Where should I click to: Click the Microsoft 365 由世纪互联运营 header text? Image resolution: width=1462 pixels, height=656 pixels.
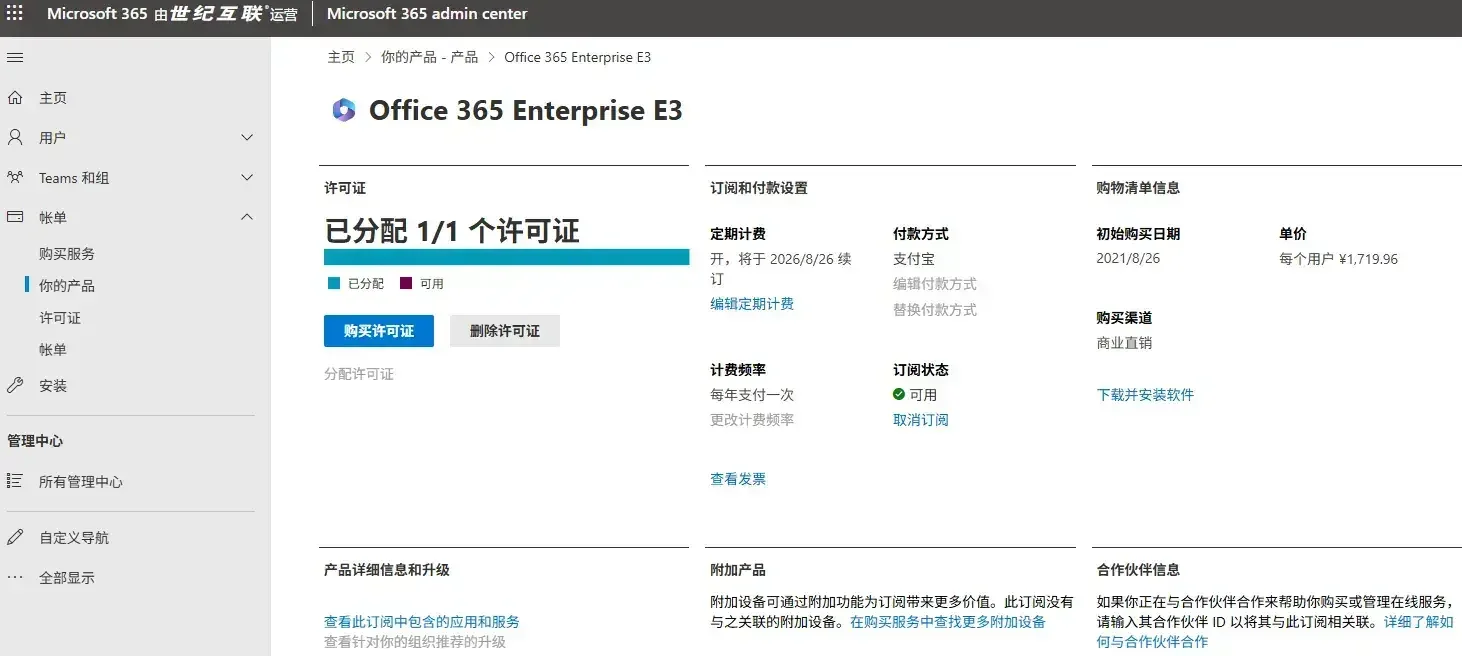point(172,14)
